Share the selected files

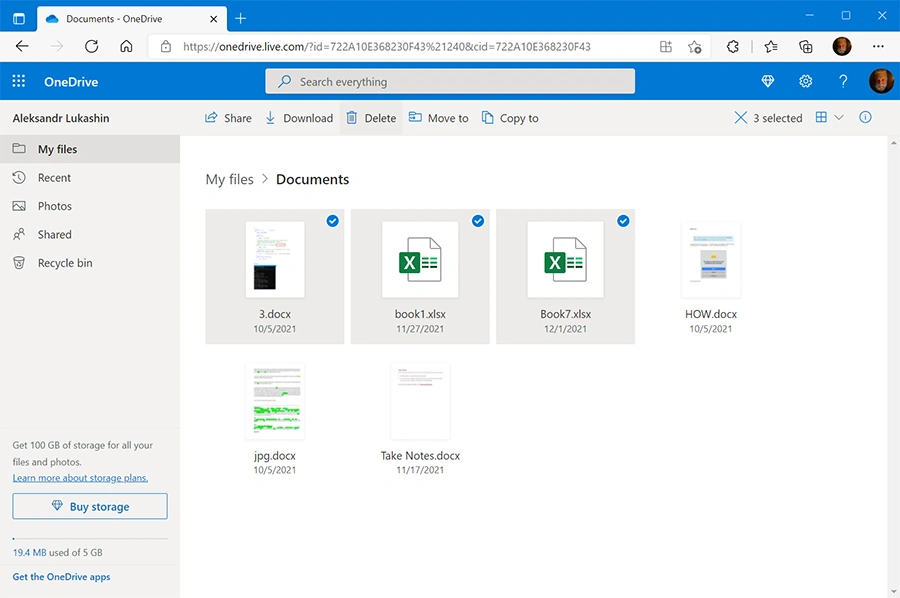(228, 118)
